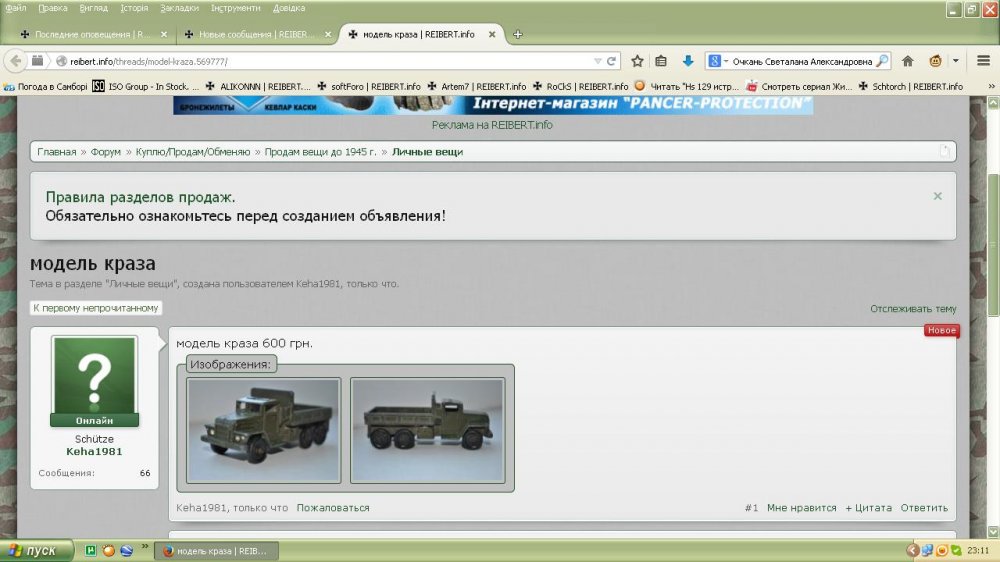Switch to 'Новые сообщения' tab

[256, 34]
